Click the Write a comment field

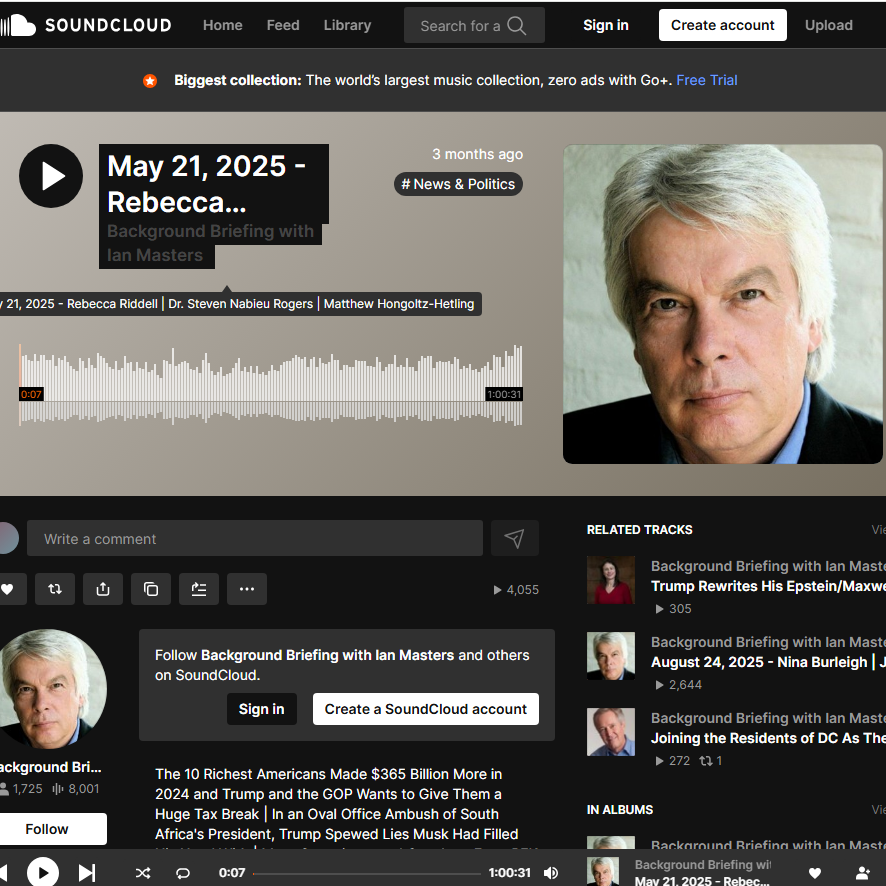(255, 538)
